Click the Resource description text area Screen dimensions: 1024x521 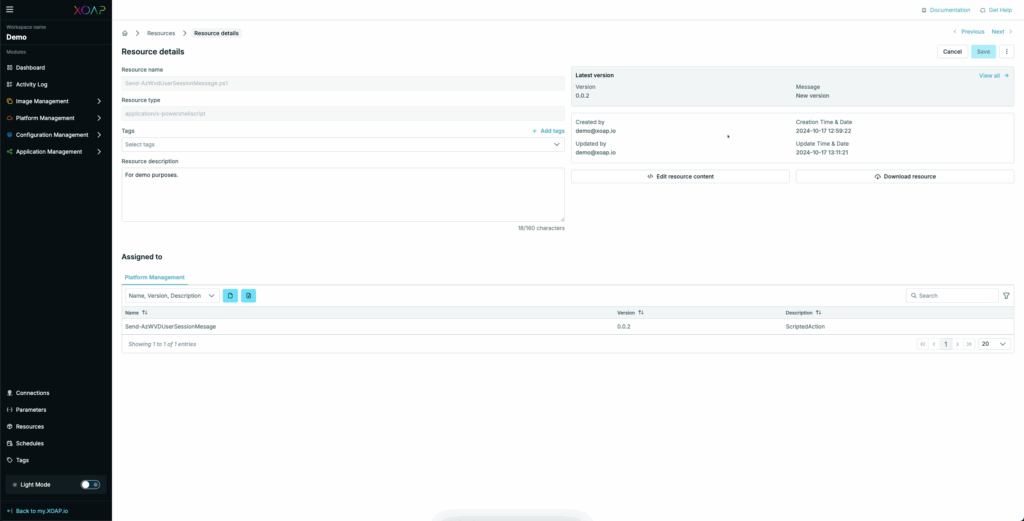tap(342, 194)
